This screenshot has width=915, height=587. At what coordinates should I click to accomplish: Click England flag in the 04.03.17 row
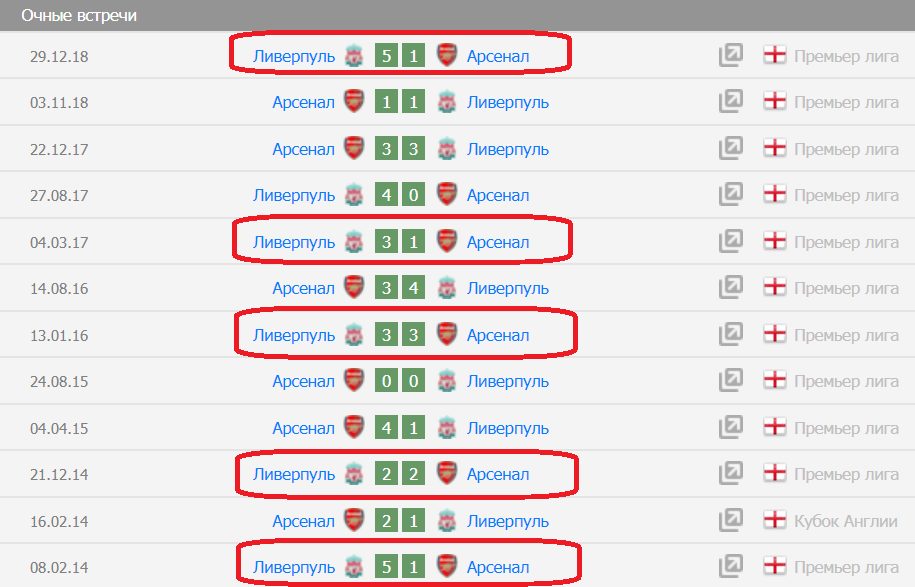point(774,242)
